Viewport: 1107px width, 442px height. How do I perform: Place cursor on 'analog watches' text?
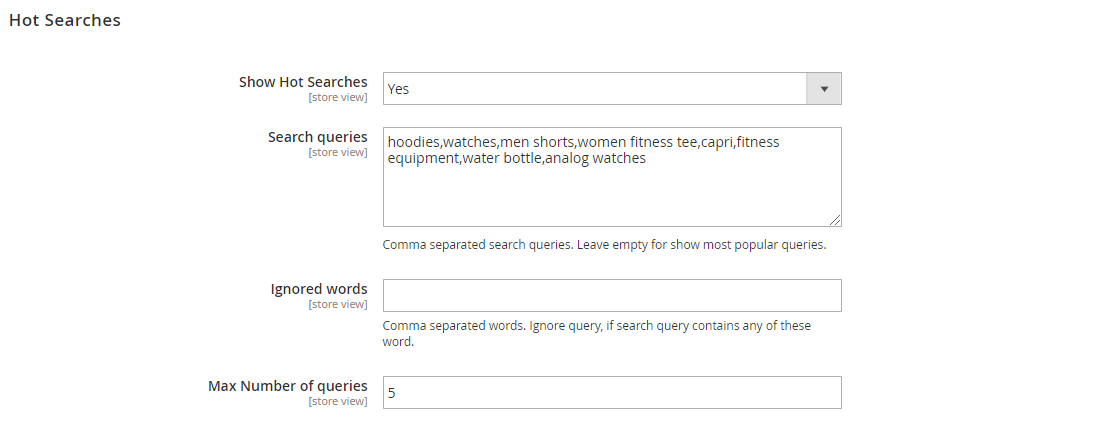pos(596,158)
